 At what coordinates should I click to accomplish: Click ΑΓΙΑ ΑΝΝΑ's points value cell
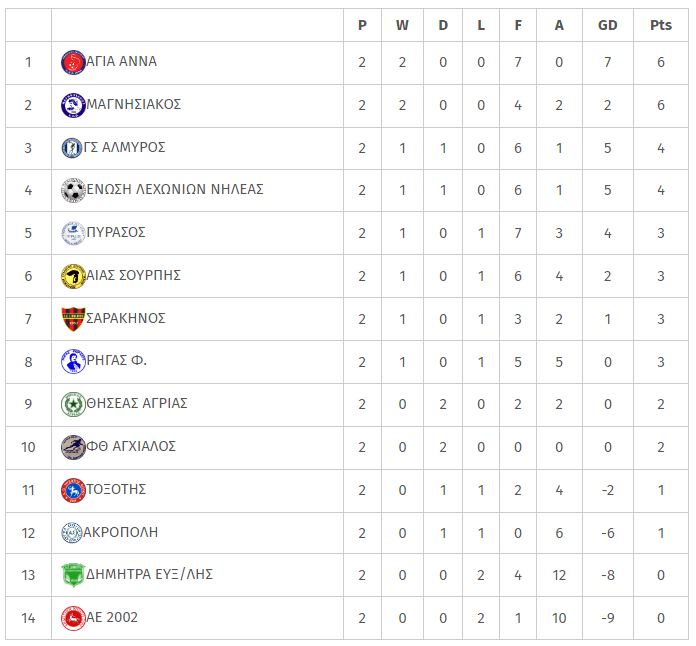click(660, 63)
